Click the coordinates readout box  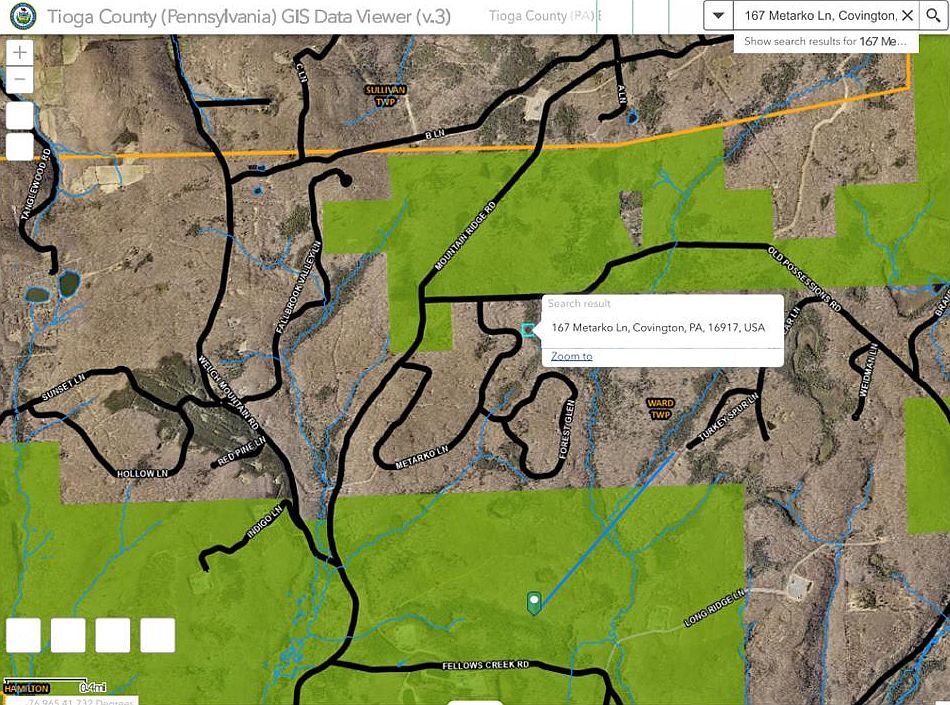click(x=68, y=700)
